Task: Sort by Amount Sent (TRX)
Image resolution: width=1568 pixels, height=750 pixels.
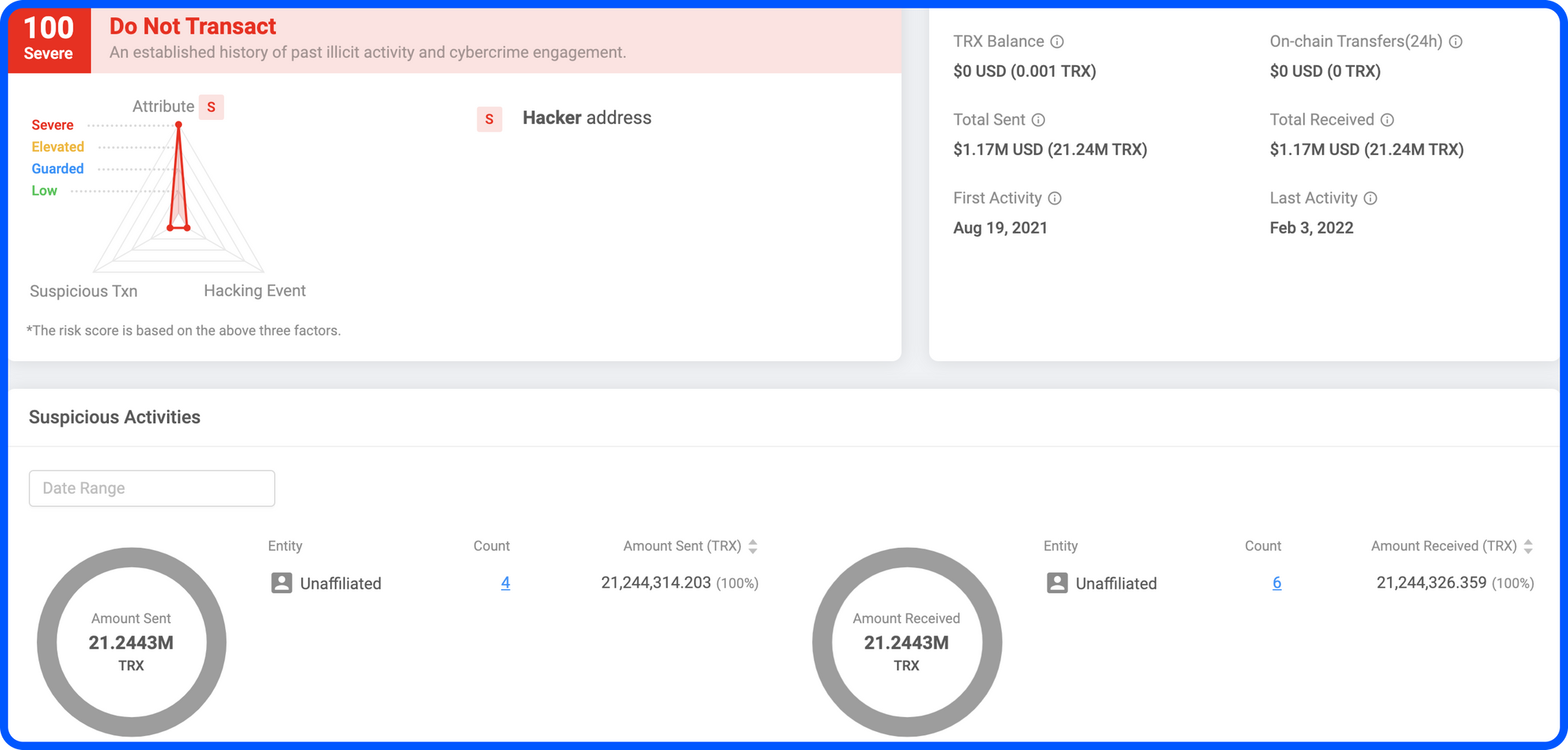Action: click(x=753, y=546)
